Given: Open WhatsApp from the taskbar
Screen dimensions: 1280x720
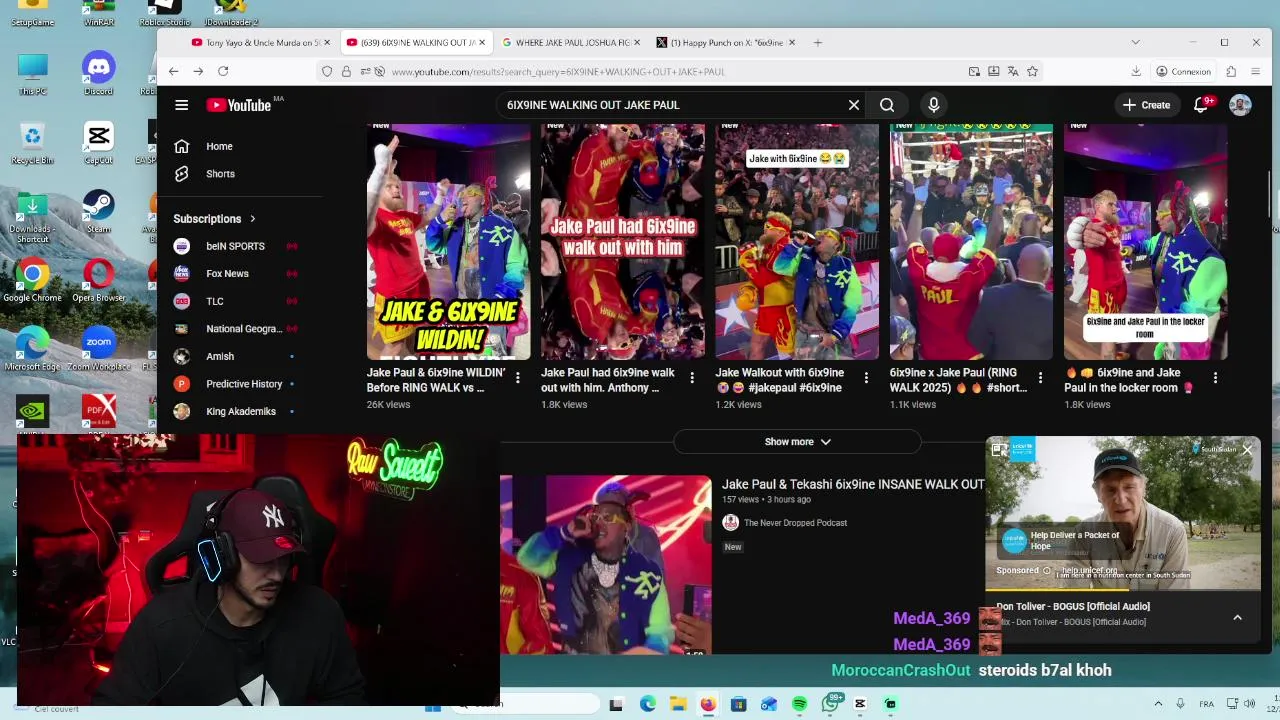Looking at the screenshot, I should tap(830, 704).
